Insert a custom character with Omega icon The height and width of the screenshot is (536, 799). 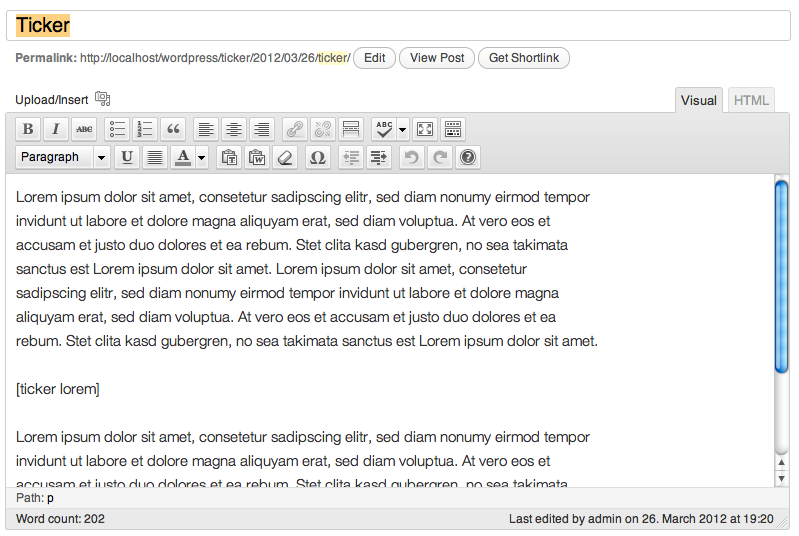[317, 157]
